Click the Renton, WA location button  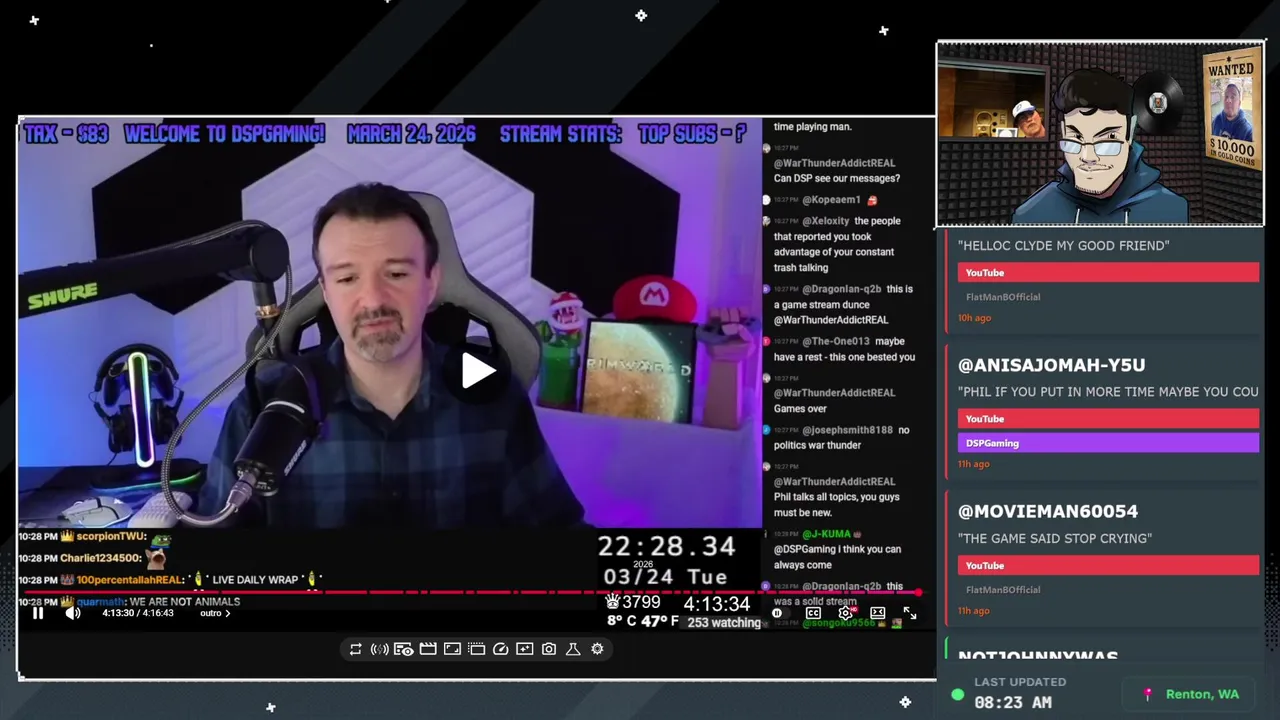(x=1191, y=694)
